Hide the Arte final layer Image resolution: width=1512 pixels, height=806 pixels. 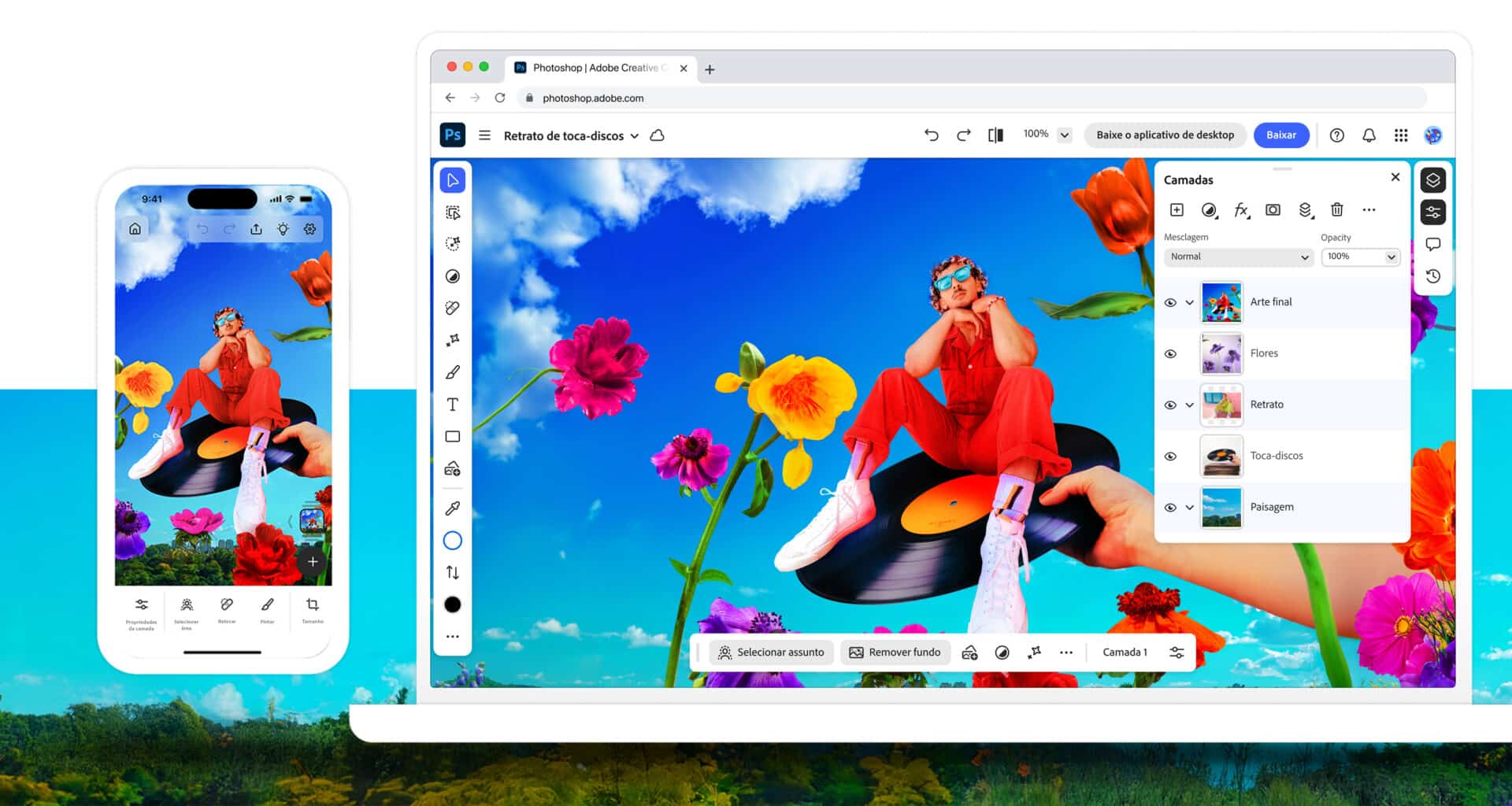1170,302
